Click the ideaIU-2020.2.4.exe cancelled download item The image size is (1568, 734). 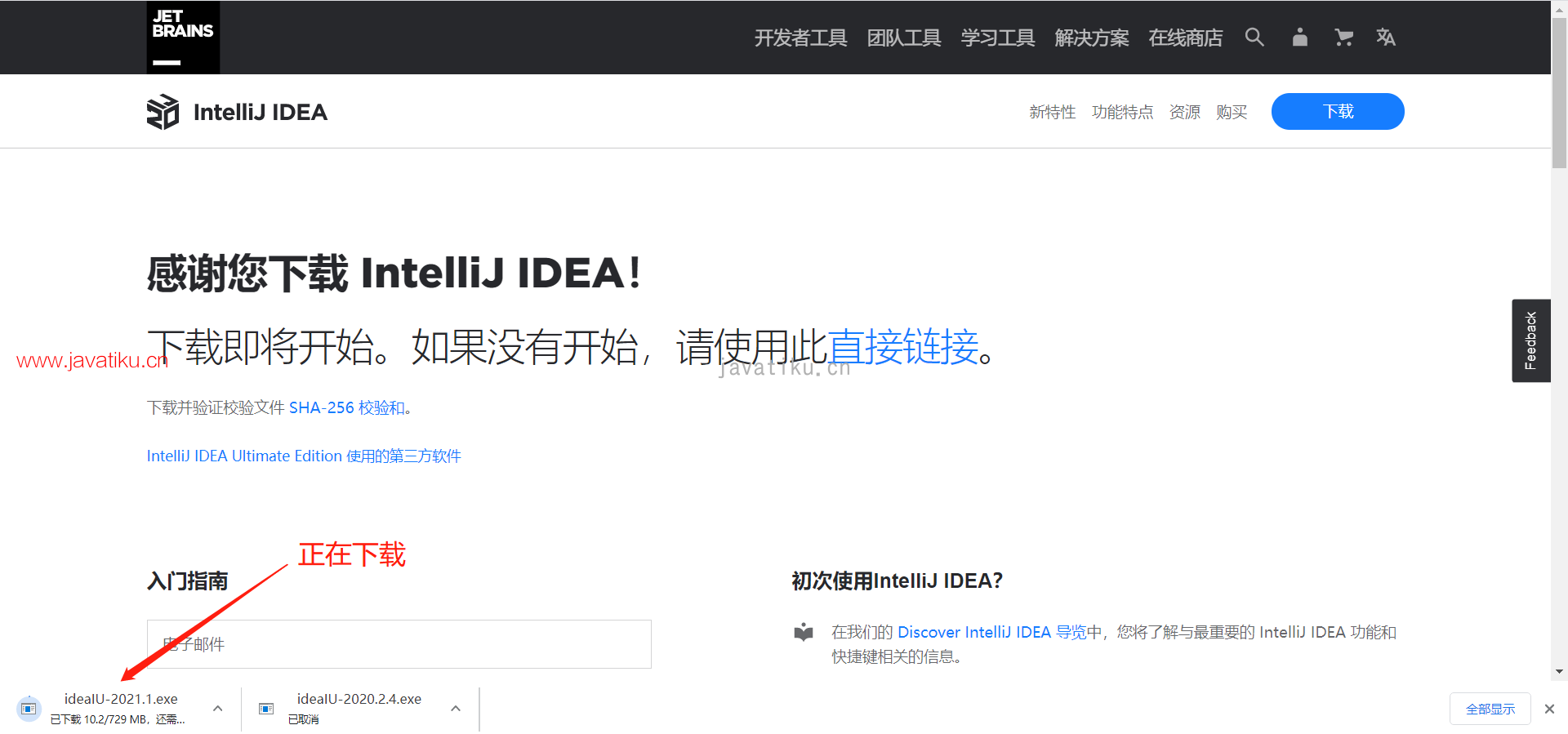click(x=359, y=709)
